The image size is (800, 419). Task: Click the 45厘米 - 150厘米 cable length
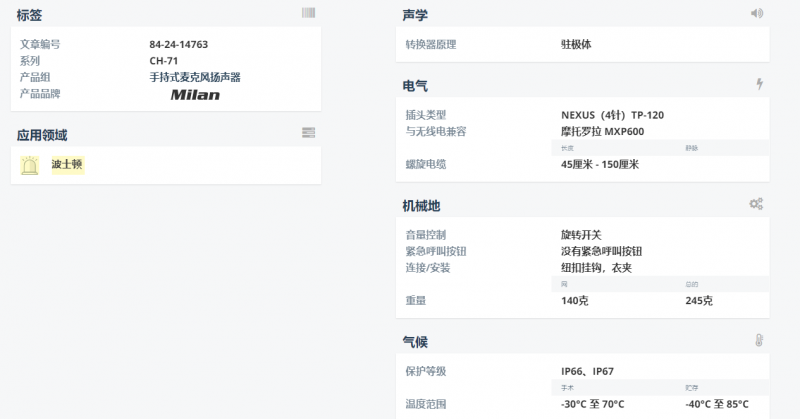(600, 164)
